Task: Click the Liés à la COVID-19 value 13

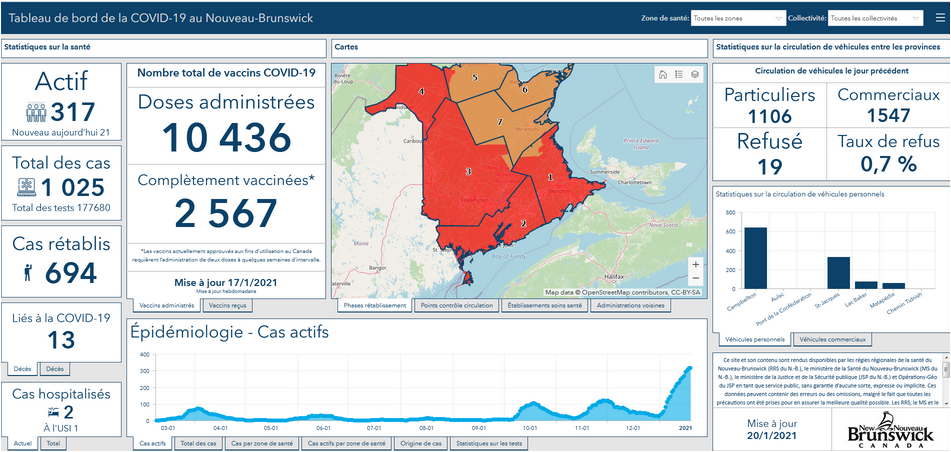Action: [x=61, y=340]
